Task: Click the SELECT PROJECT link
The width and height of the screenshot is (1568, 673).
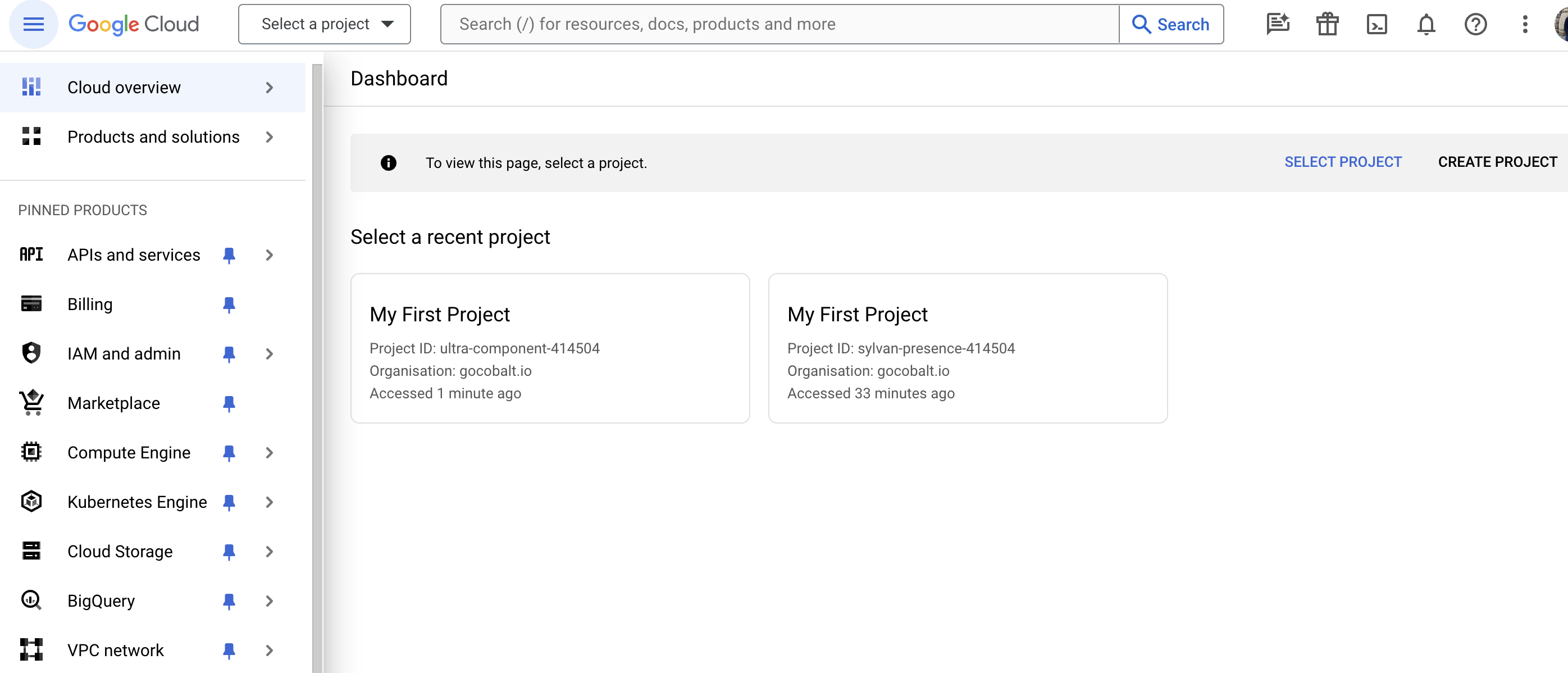Action: (x=1343, y=162)
